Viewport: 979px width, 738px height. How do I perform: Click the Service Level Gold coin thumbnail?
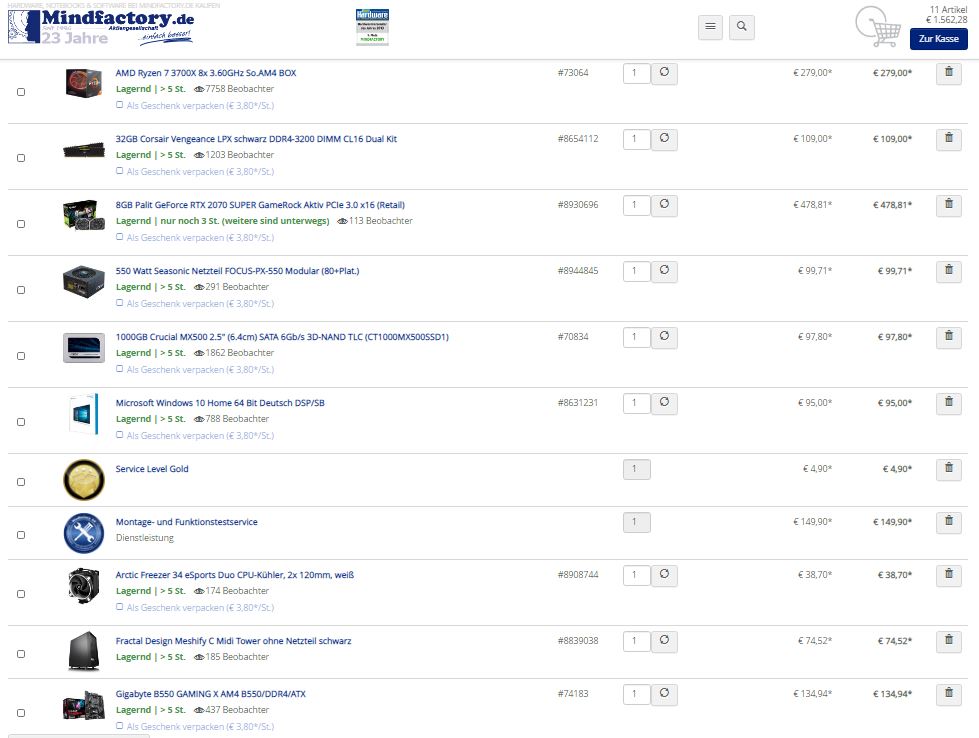pos(84,480)
